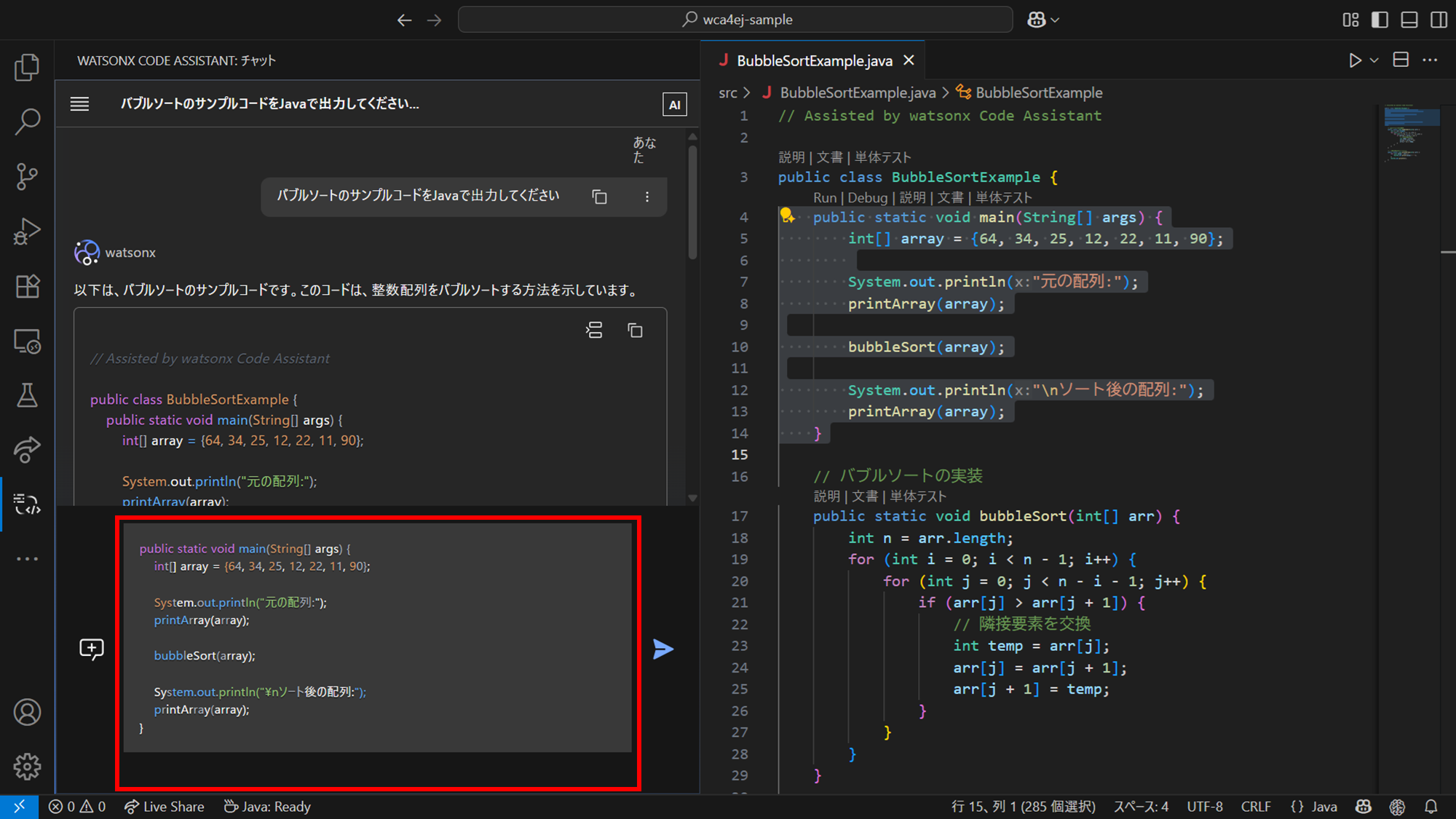The height and width of the screenshot is (819, 1456).
Task: Click Live Share in status bar
Action: (x=165, y=807)
